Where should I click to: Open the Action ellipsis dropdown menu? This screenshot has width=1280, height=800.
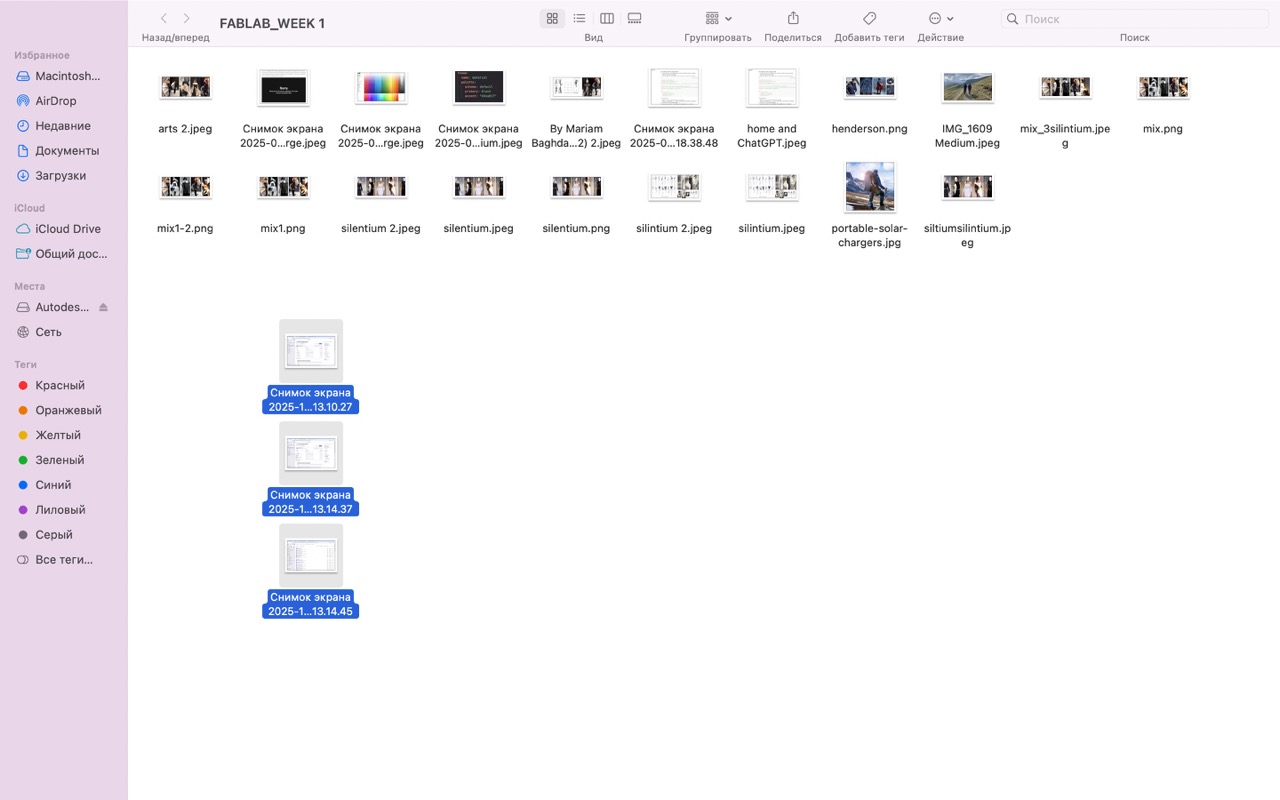point(940,18)
